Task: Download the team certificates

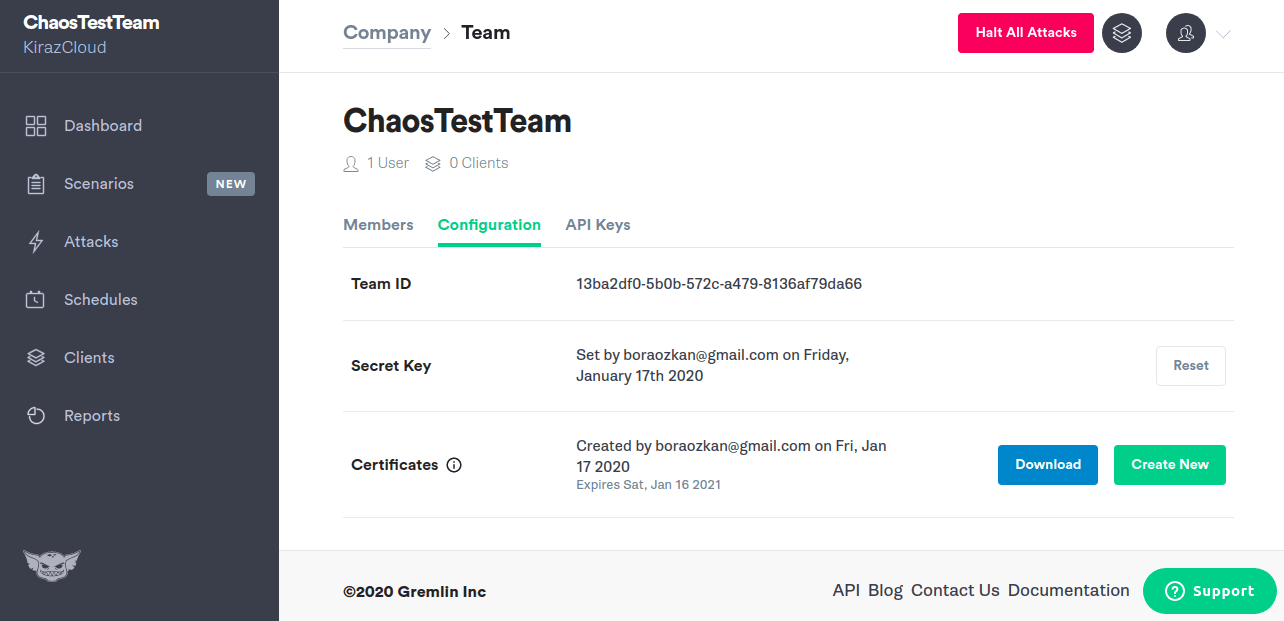Action: 1048,465
